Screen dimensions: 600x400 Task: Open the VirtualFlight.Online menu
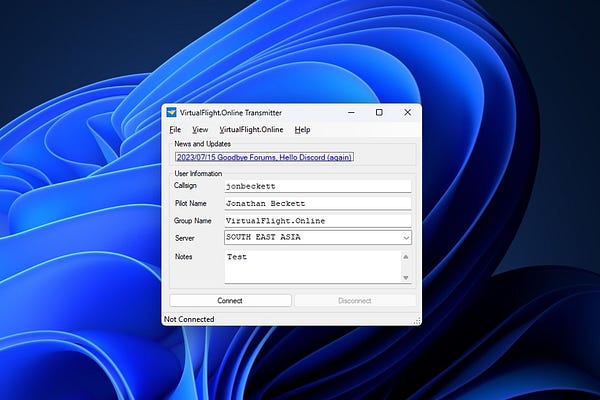point(251,130)
